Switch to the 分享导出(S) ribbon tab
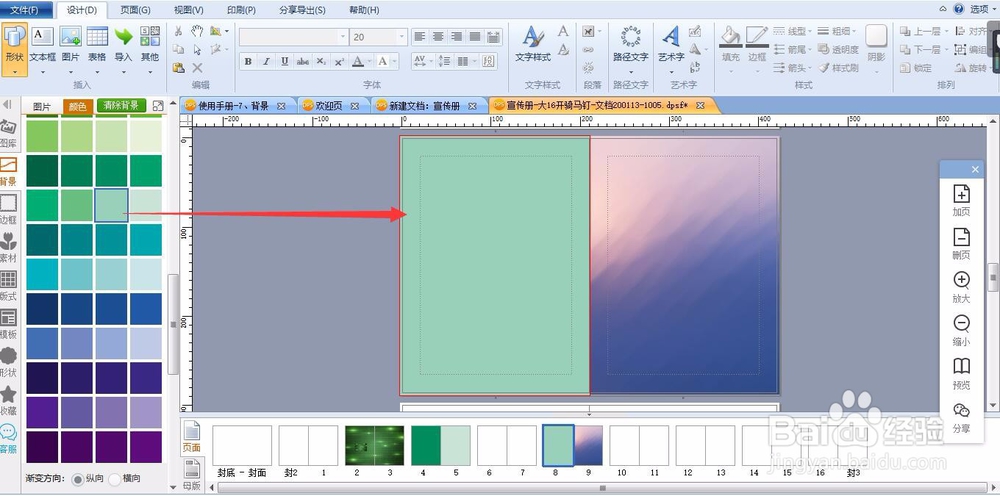 302,10
